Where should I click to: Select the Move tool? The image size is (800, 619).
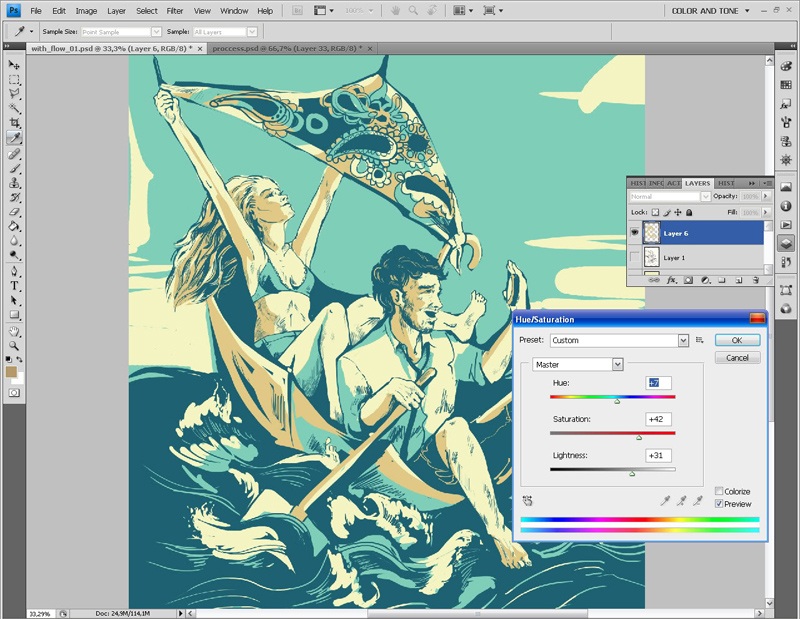point(14,64)
